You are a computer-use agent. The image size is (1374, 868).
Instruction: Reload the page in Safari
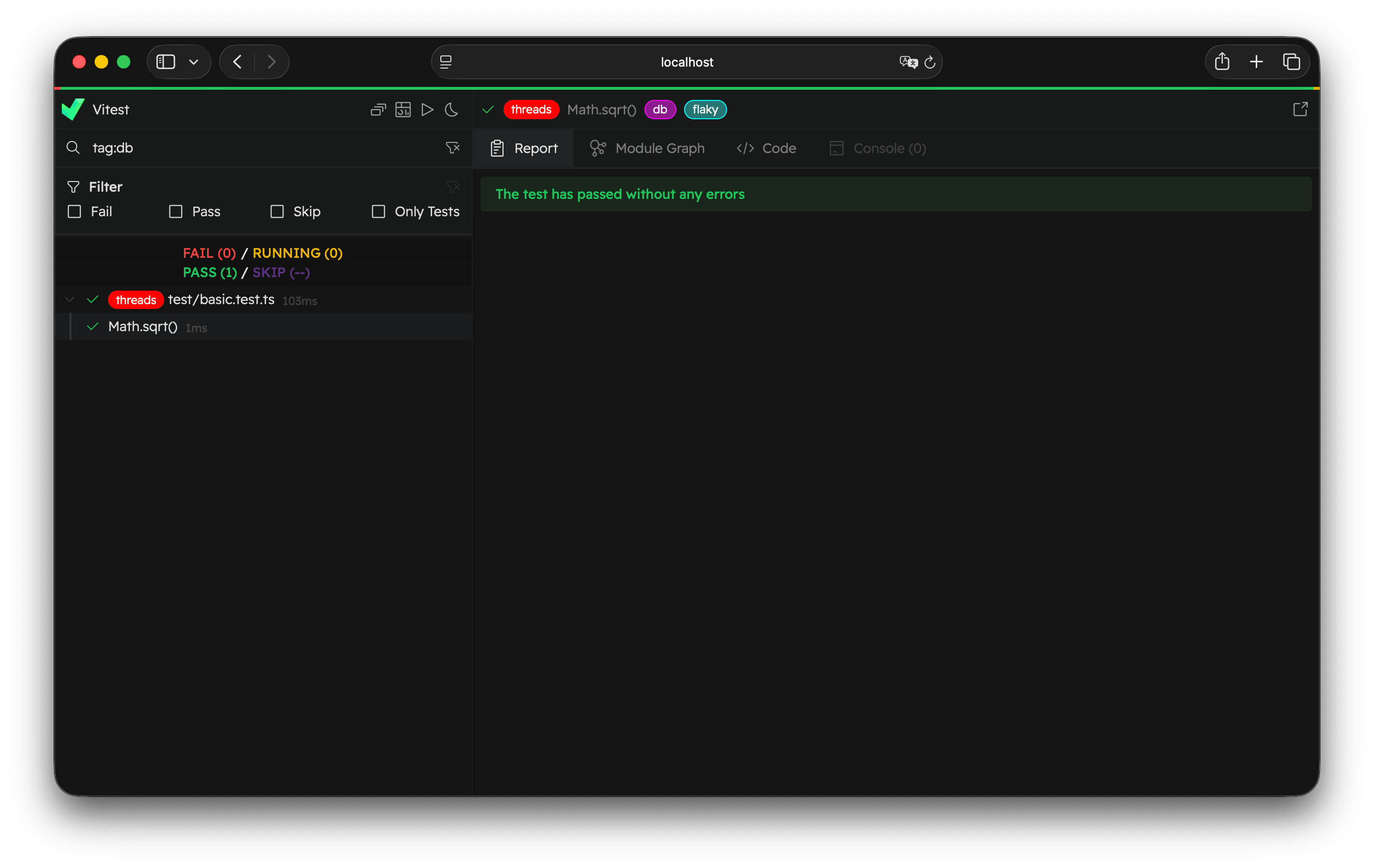[x=930, y=62]
